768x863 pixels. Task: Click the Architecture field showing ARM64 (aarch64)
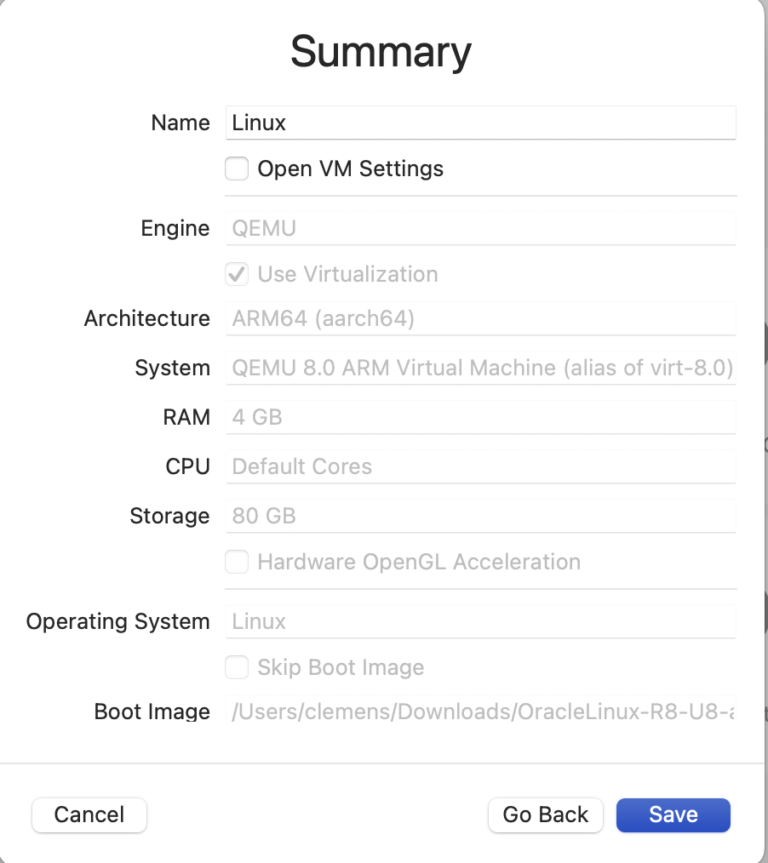pyautogui.click(x=480, y=319)
